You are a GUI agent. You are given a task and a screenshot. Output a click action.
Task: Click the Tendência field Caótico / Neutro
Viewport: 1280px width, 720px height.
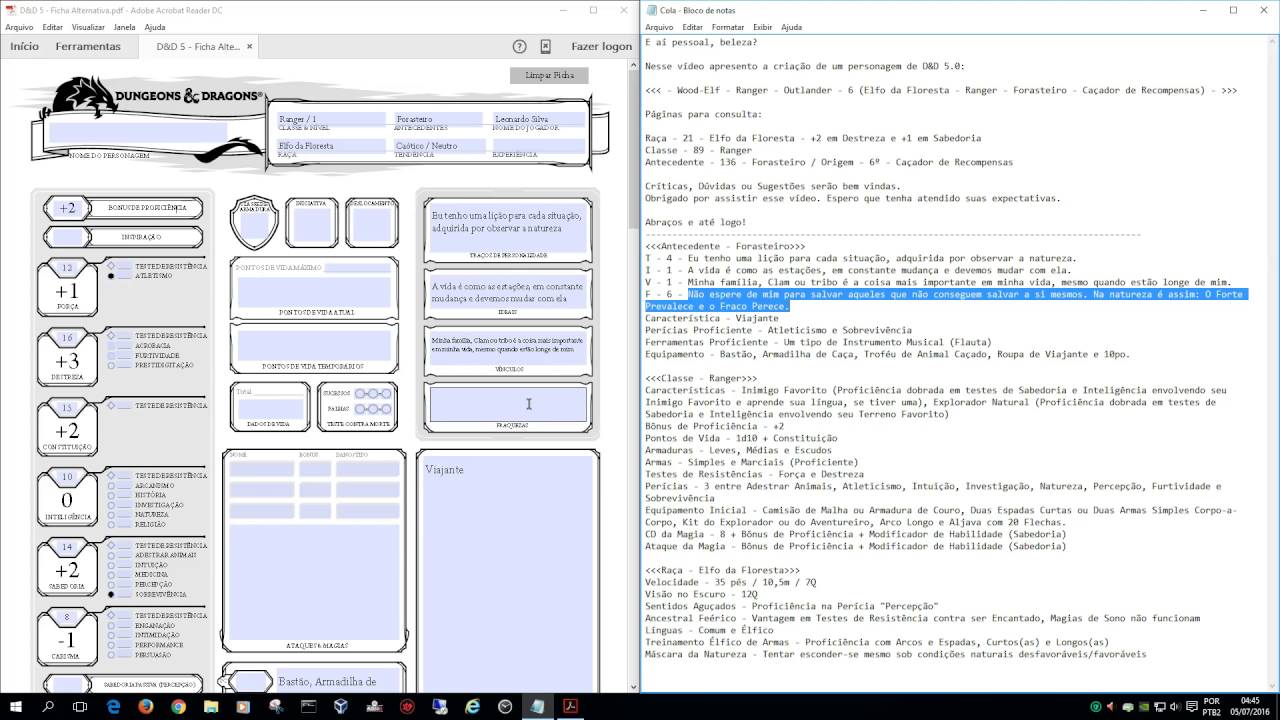438,146
